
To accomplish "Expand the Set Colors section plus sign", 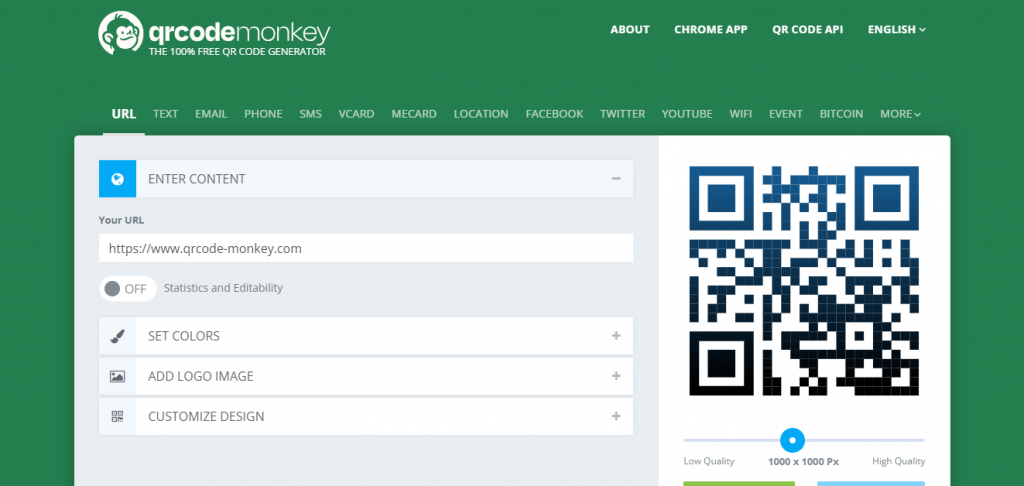I will tap(616, 336).
